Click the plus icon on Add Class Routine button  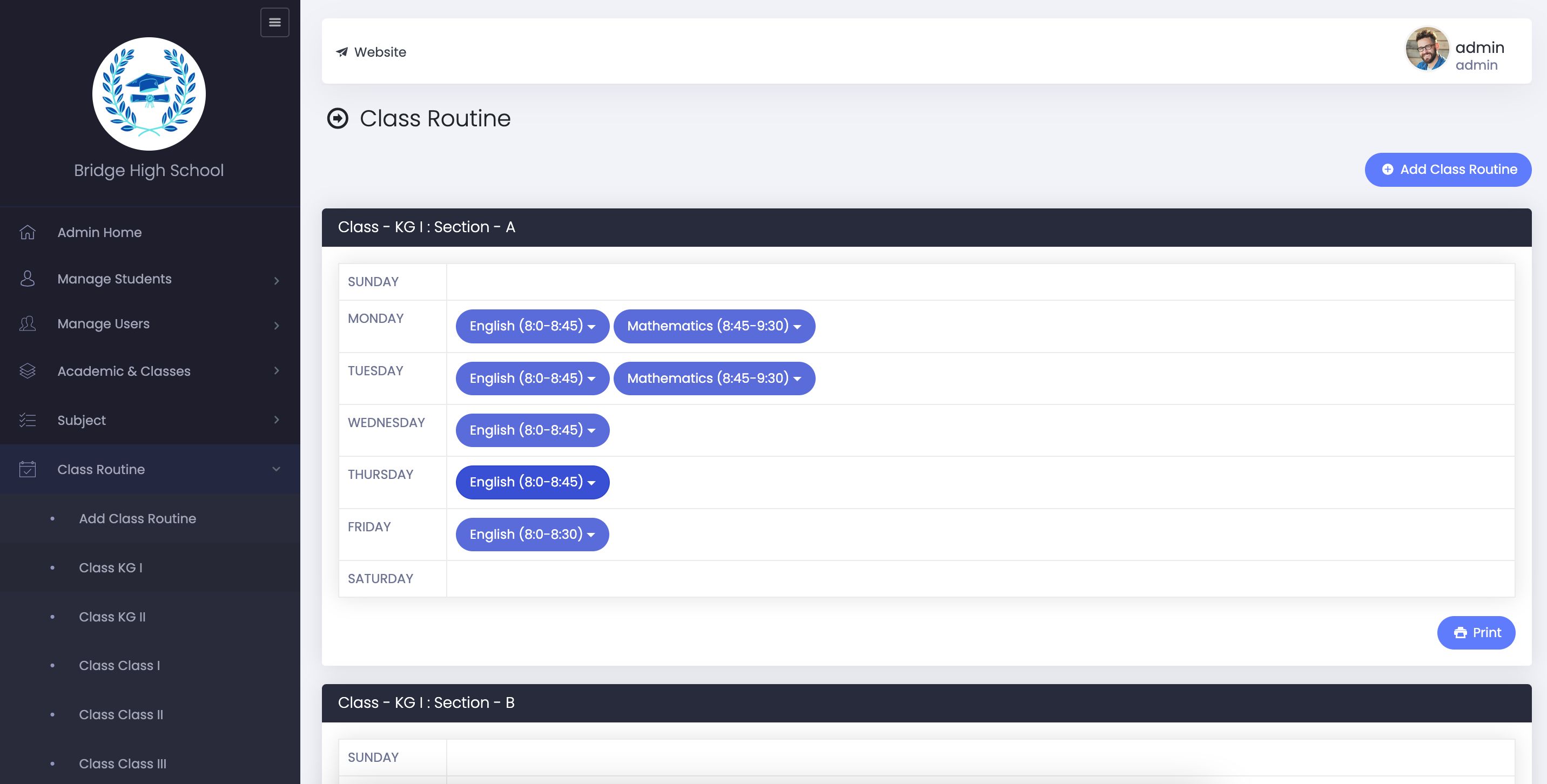tap(1387, 170)
